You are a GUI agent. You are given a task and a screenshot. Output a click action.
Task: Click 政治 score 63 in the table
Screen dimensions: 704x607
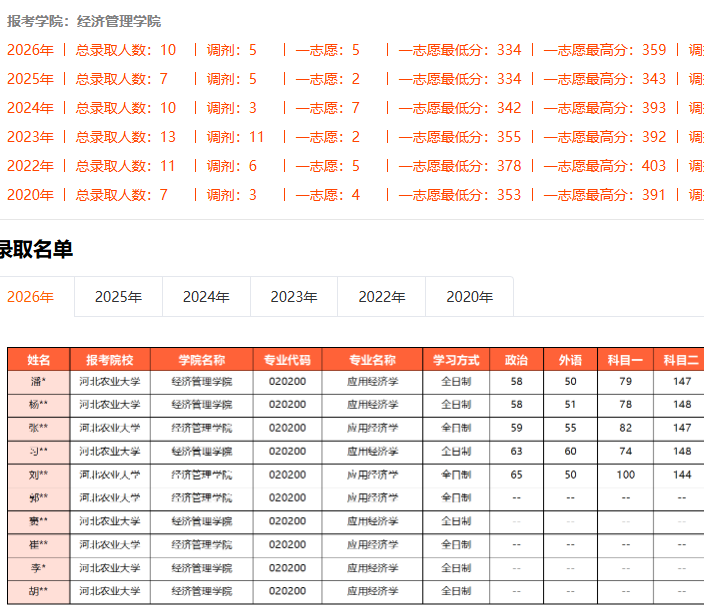point(516,452)
